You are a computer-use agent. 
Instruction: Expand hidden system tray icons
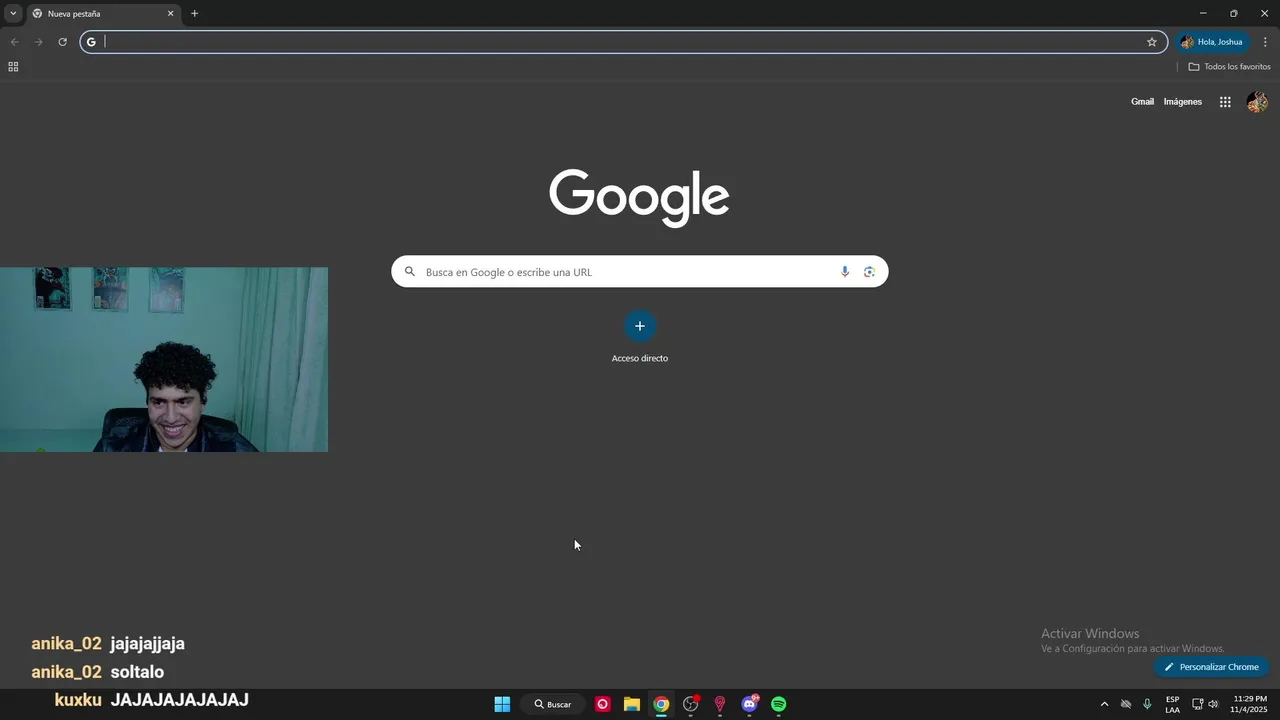coord(1104,704)
